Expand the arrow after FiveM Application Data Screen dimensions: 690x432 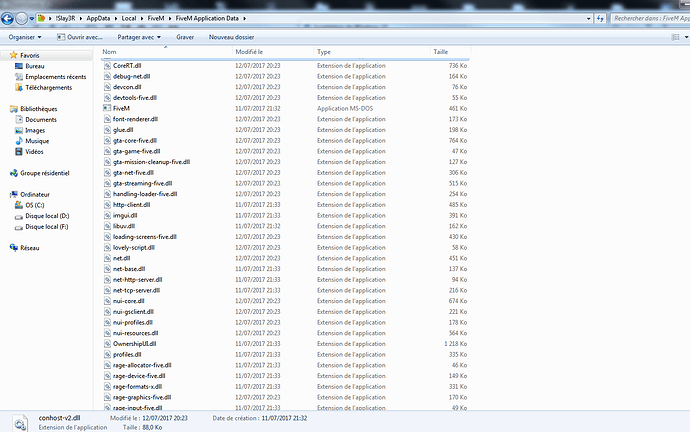click(244, 18)
